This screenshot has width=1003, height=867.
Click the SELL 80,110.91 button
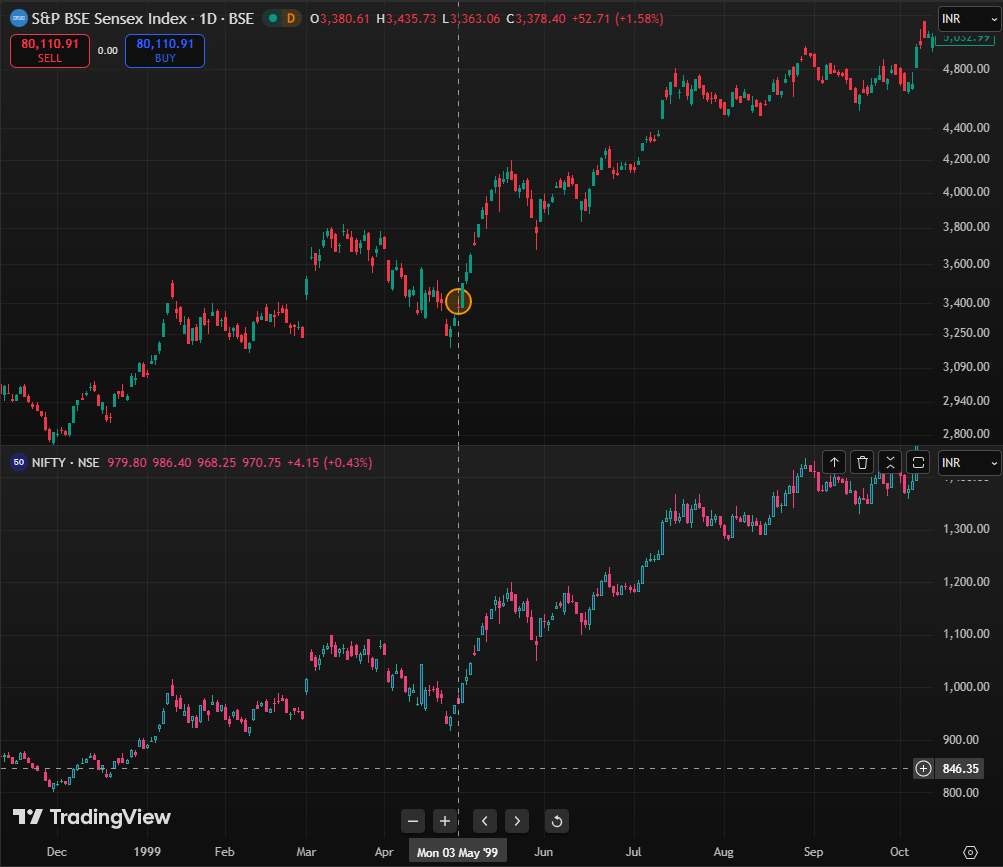pos(50,51)
